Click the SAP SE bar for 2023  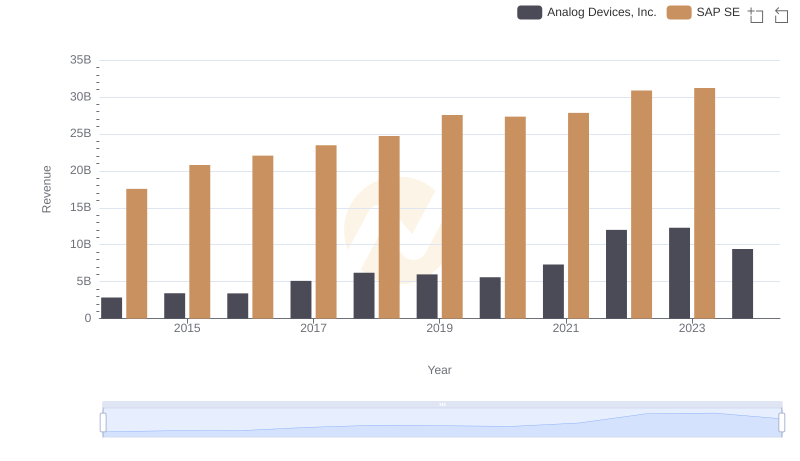[x=705, y=203]
